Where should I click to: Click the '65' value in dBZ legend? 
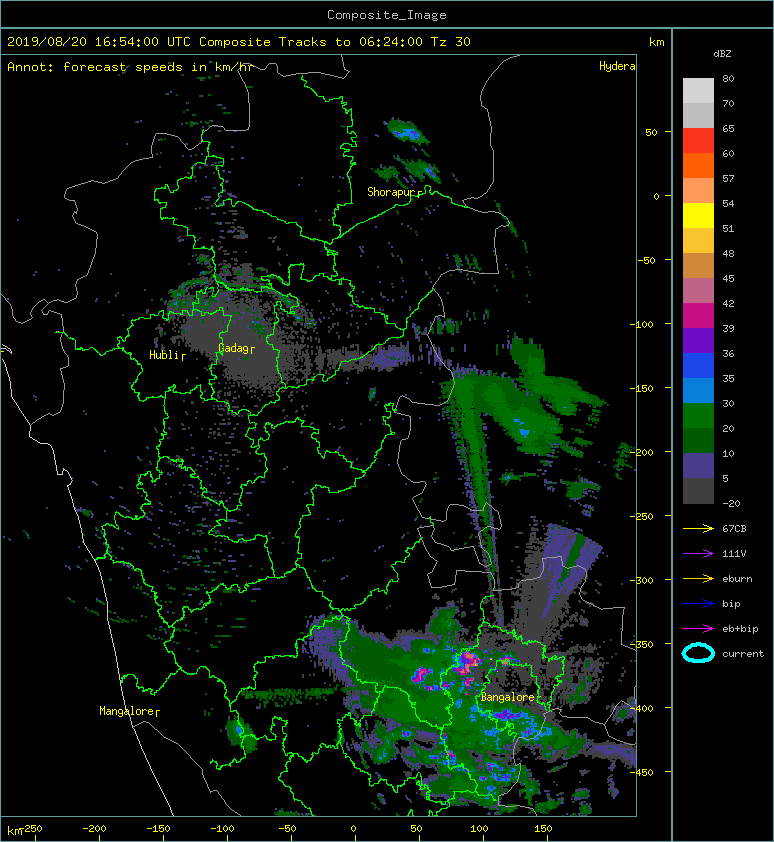[728, 128]
